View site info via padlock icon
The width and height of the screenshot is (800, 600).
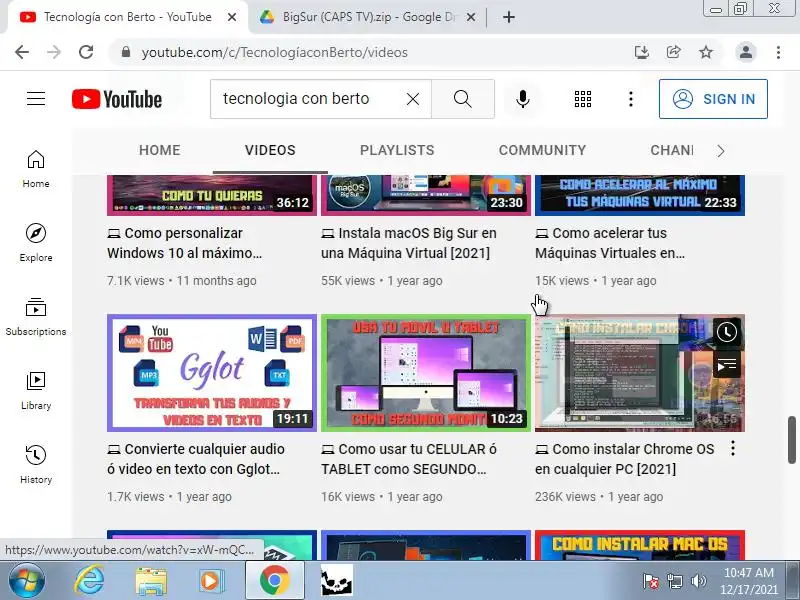126,52
